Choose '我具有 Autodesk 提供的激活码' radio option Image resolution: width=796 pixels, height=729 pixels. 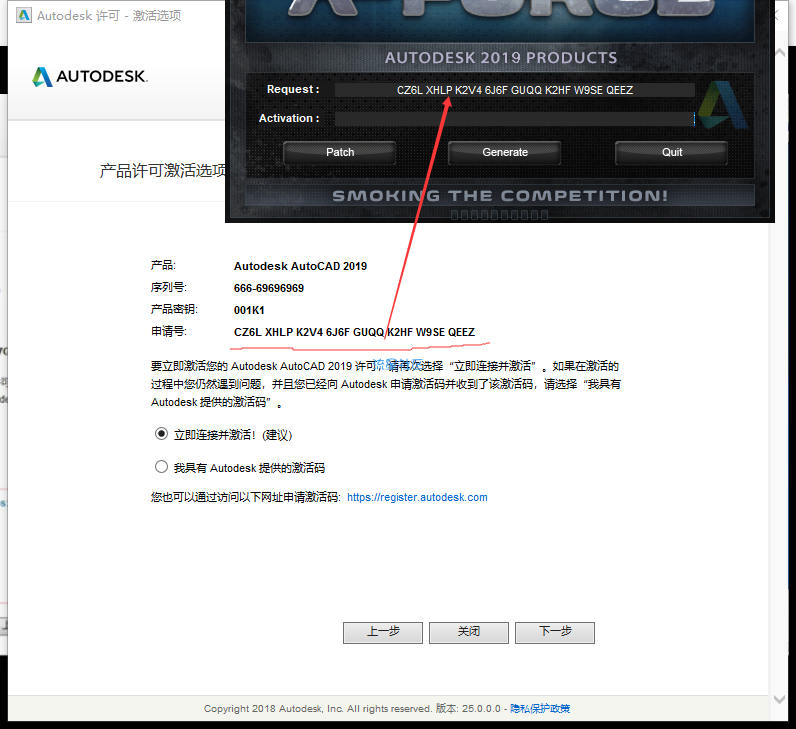(x=161, y=467)
